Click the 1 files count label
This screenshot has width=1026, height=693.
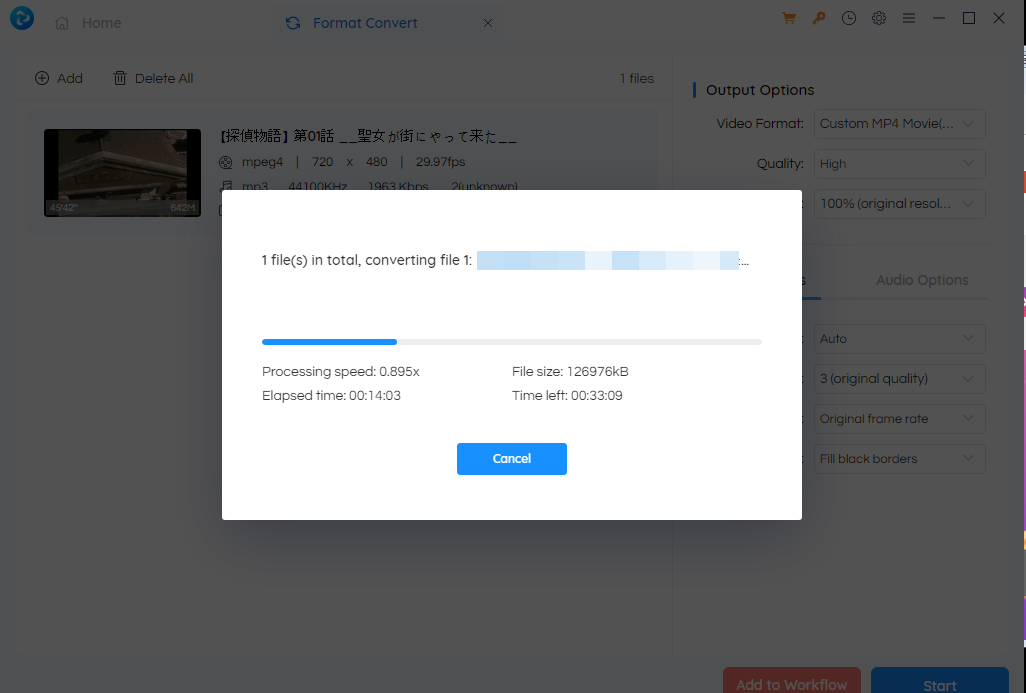637,79
